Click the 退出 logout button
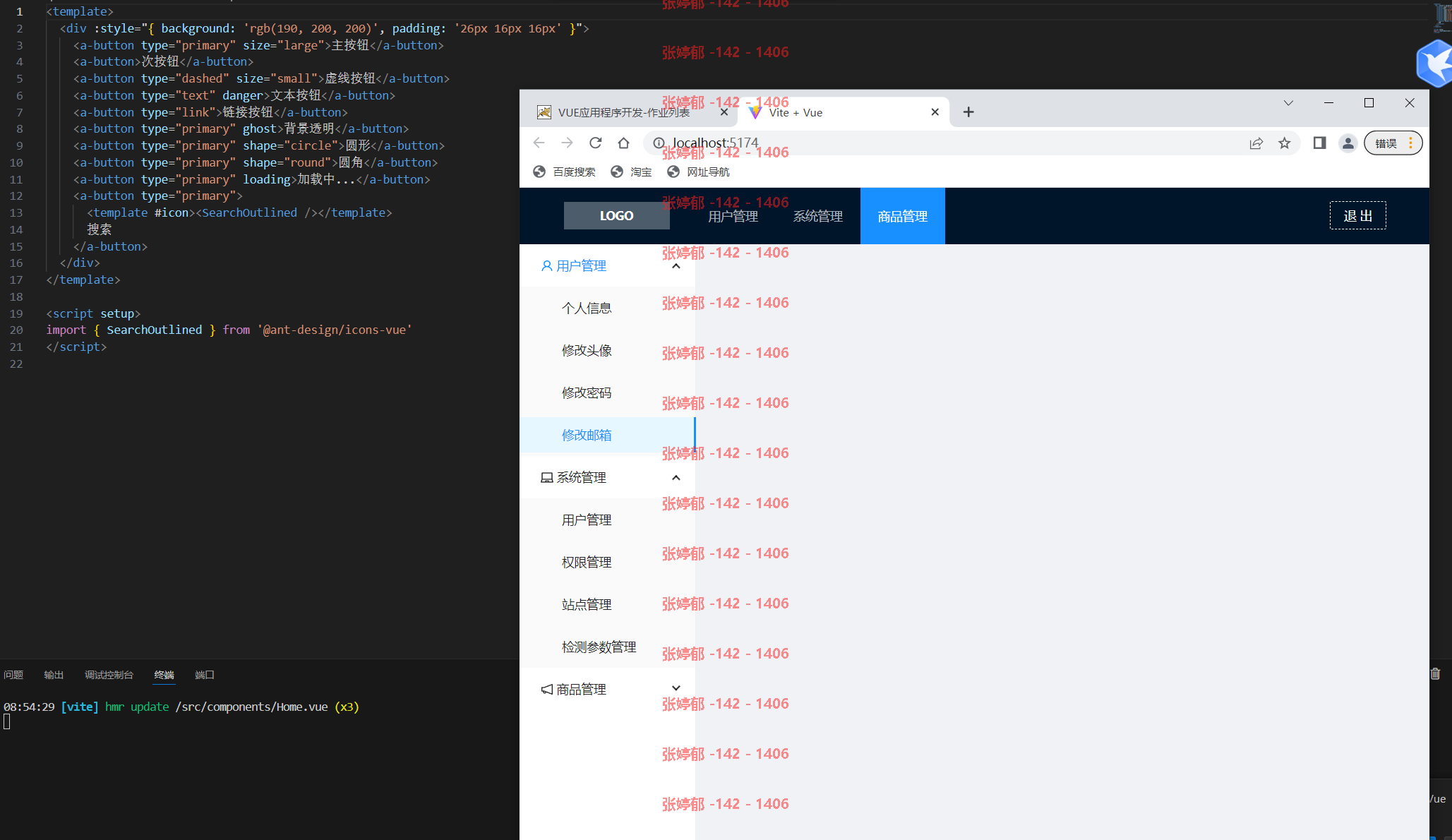This screenshot has width=1452, height=840. [x=1357, y=216]
